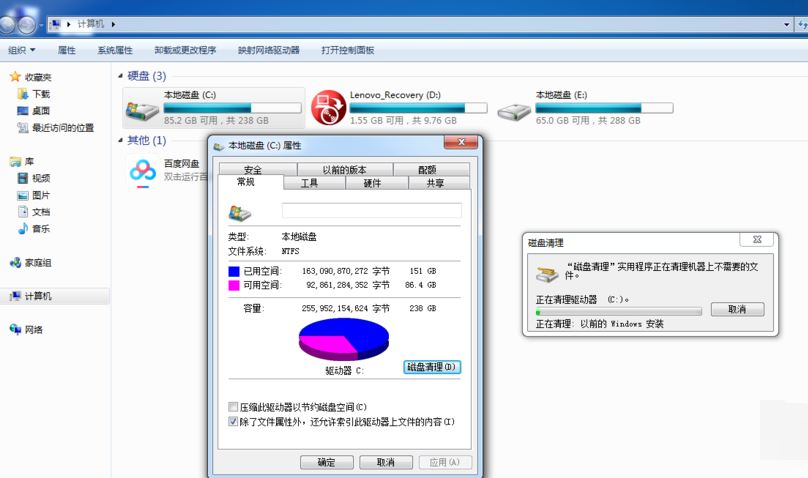Select 桌面 in the navigation pane
808x478 pixels.
pyautogui.click(x=40, y=111)
